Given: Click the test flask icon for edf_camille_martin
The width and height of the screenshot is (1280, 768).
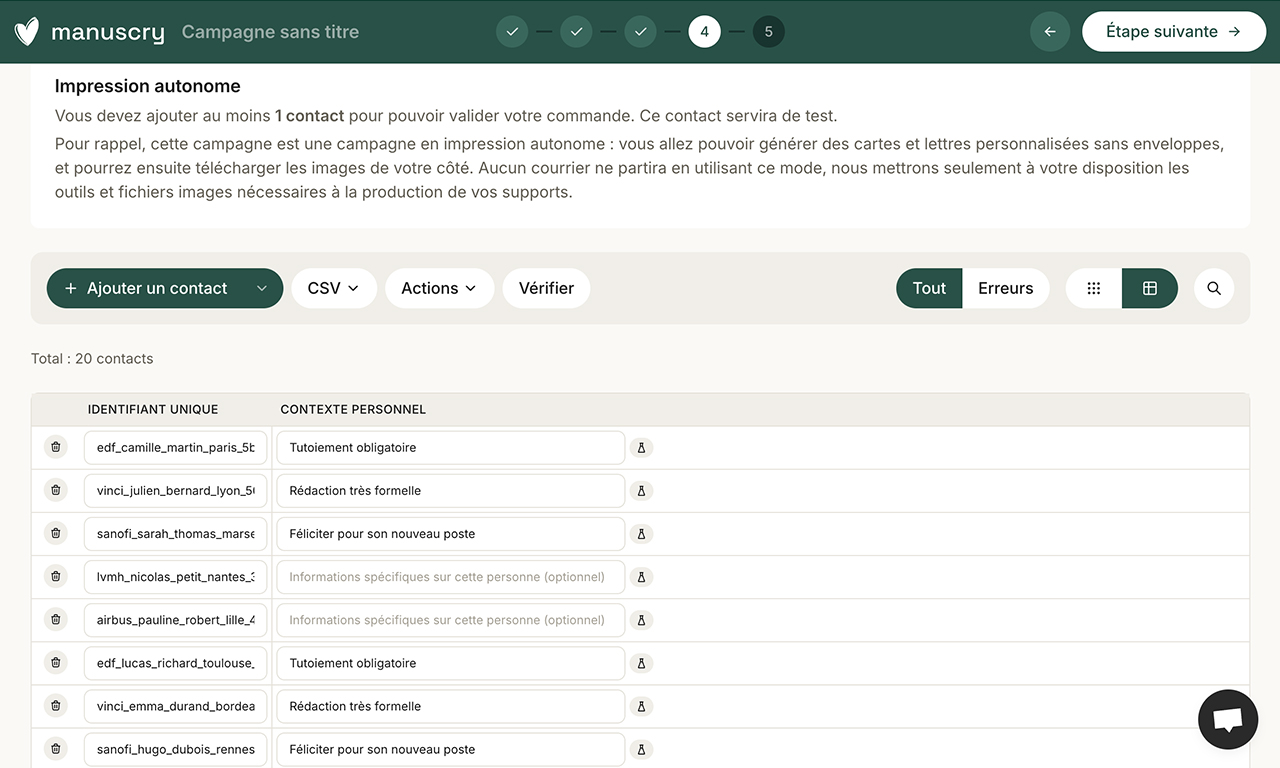Looking at the screenshot, I should [641, 447].
